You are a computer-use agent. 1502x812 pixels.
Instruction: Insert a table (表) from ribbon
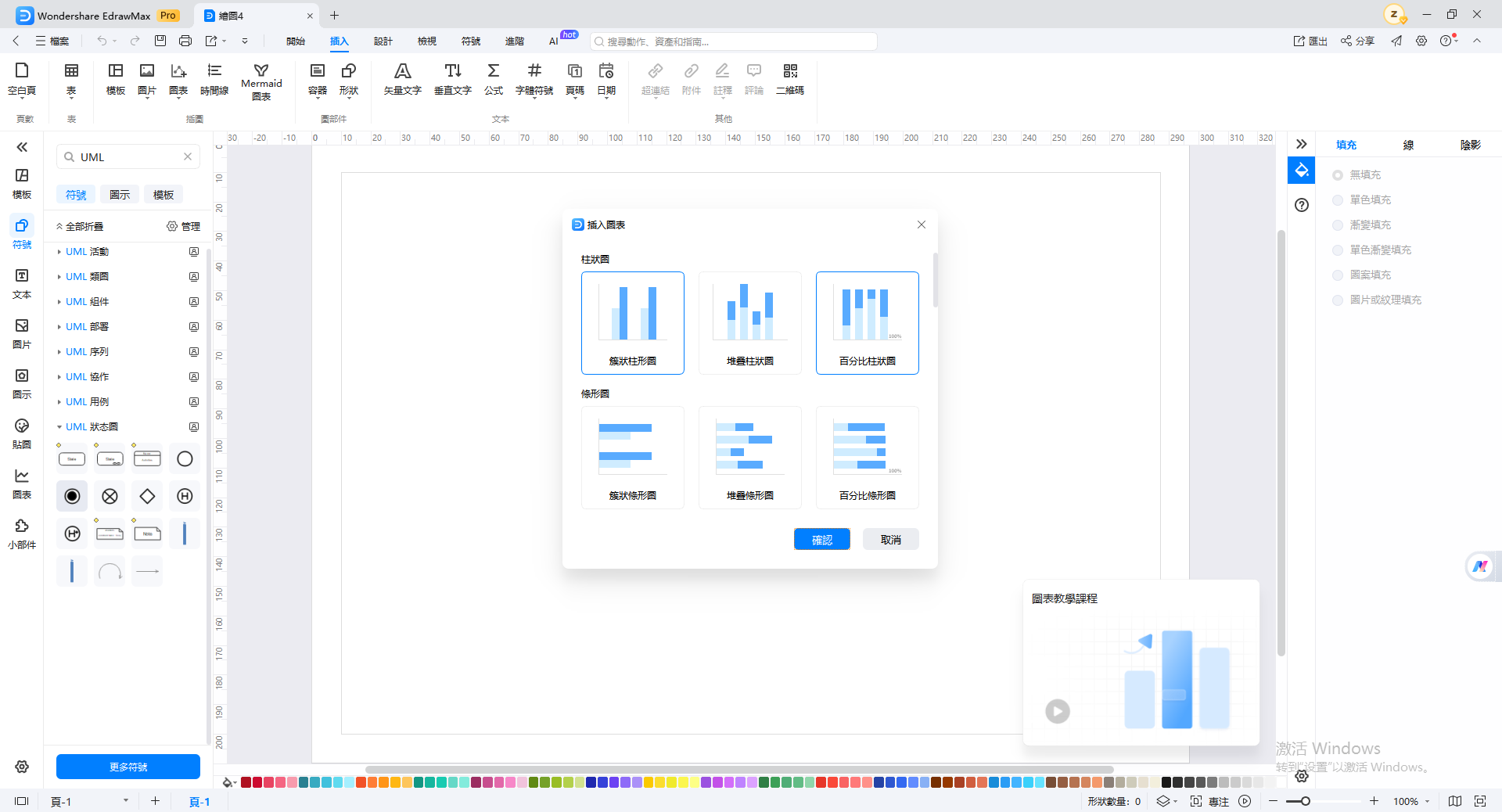point(71,79)
